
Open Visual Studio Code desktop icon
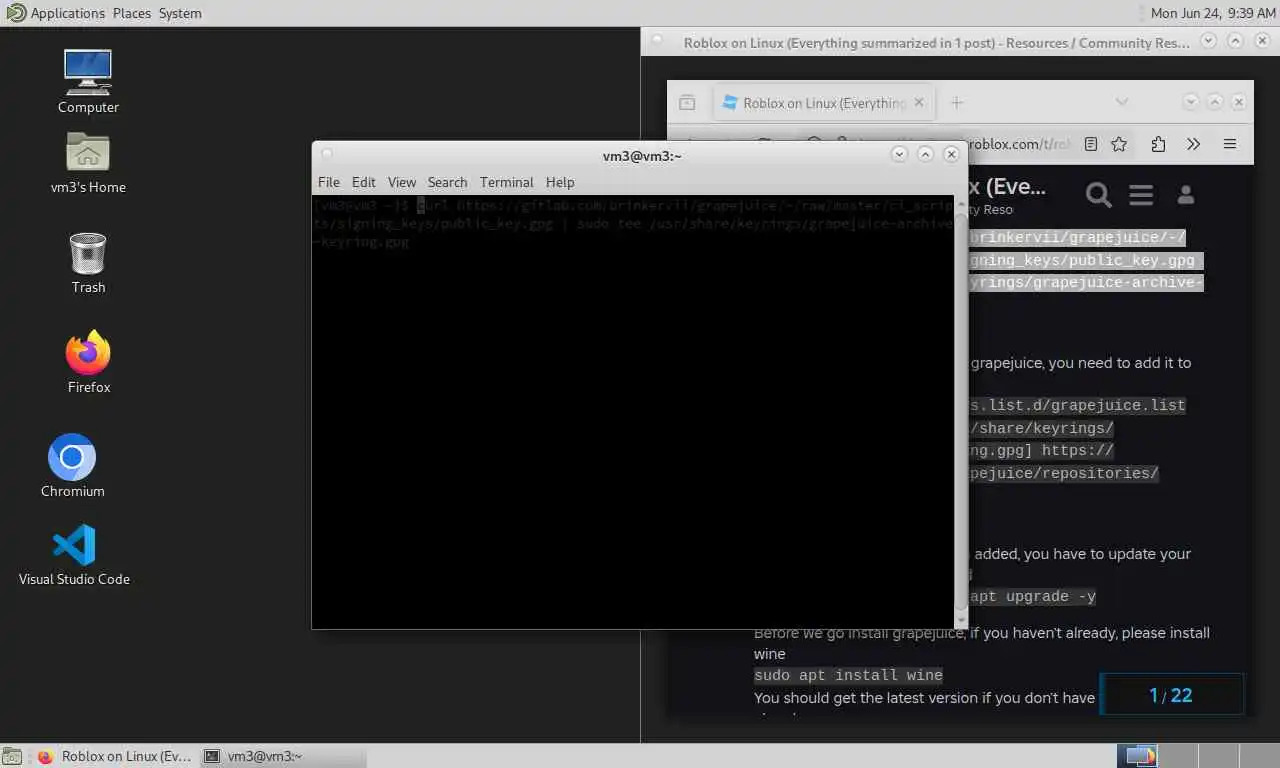click(x=74, y=554)
